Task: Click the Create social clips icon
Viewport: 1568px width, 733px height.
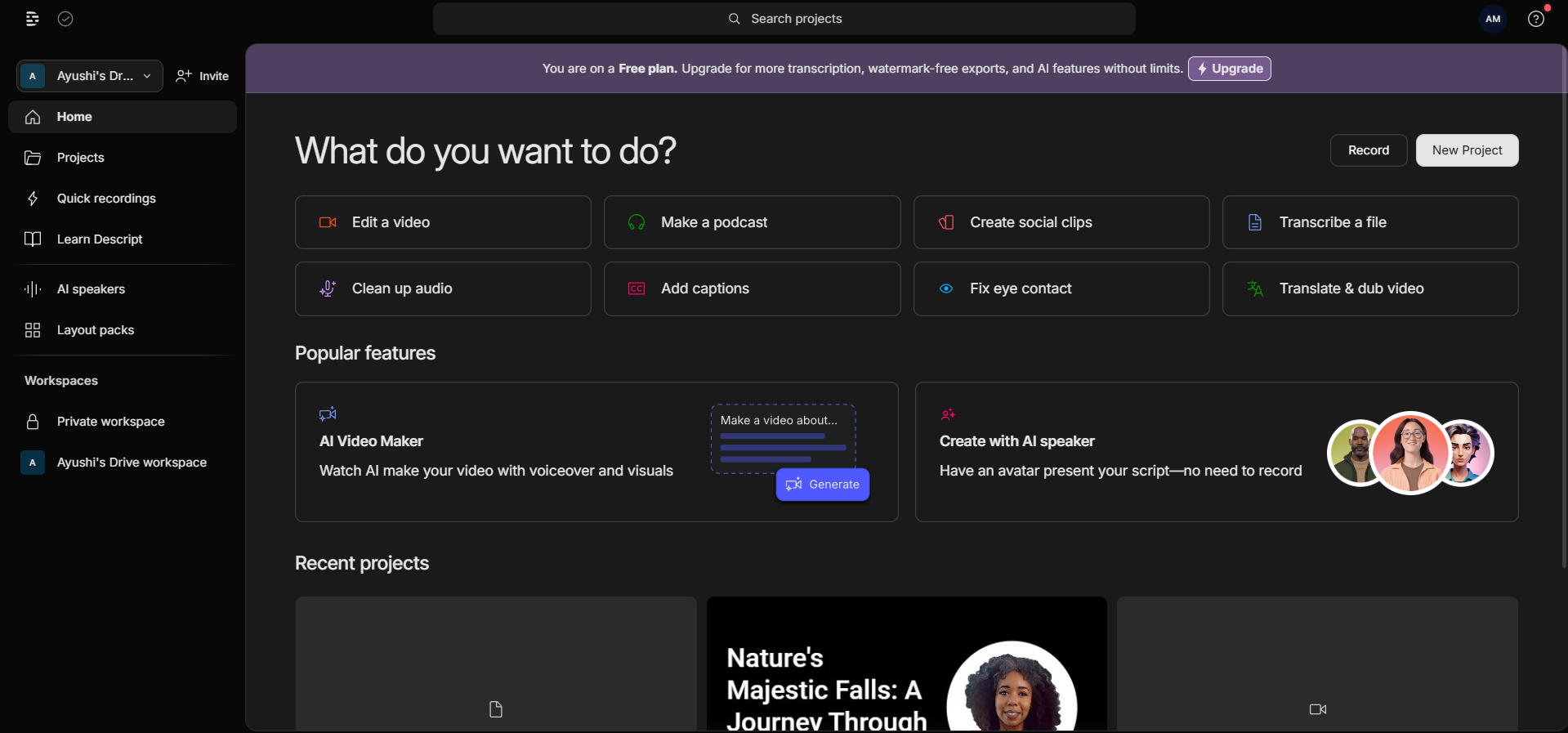Action: pos(946,222)
